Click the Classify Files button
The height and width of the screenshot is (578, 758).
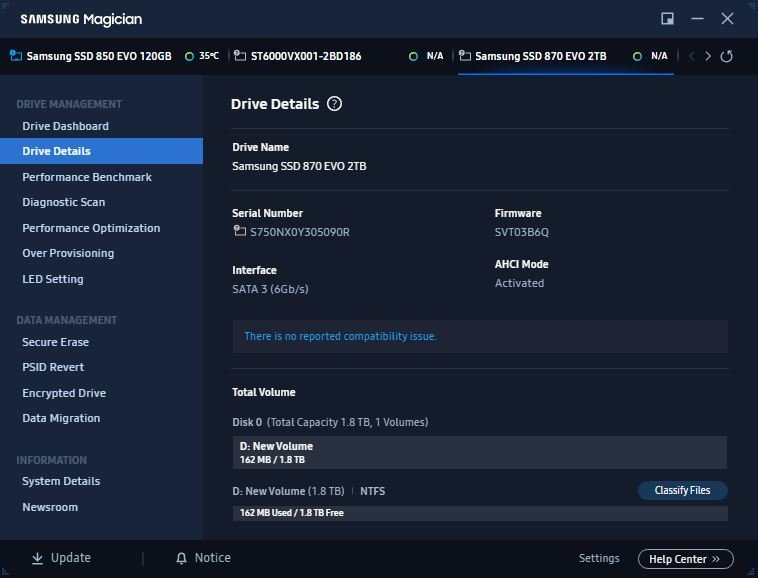click(x=683, y=491)
